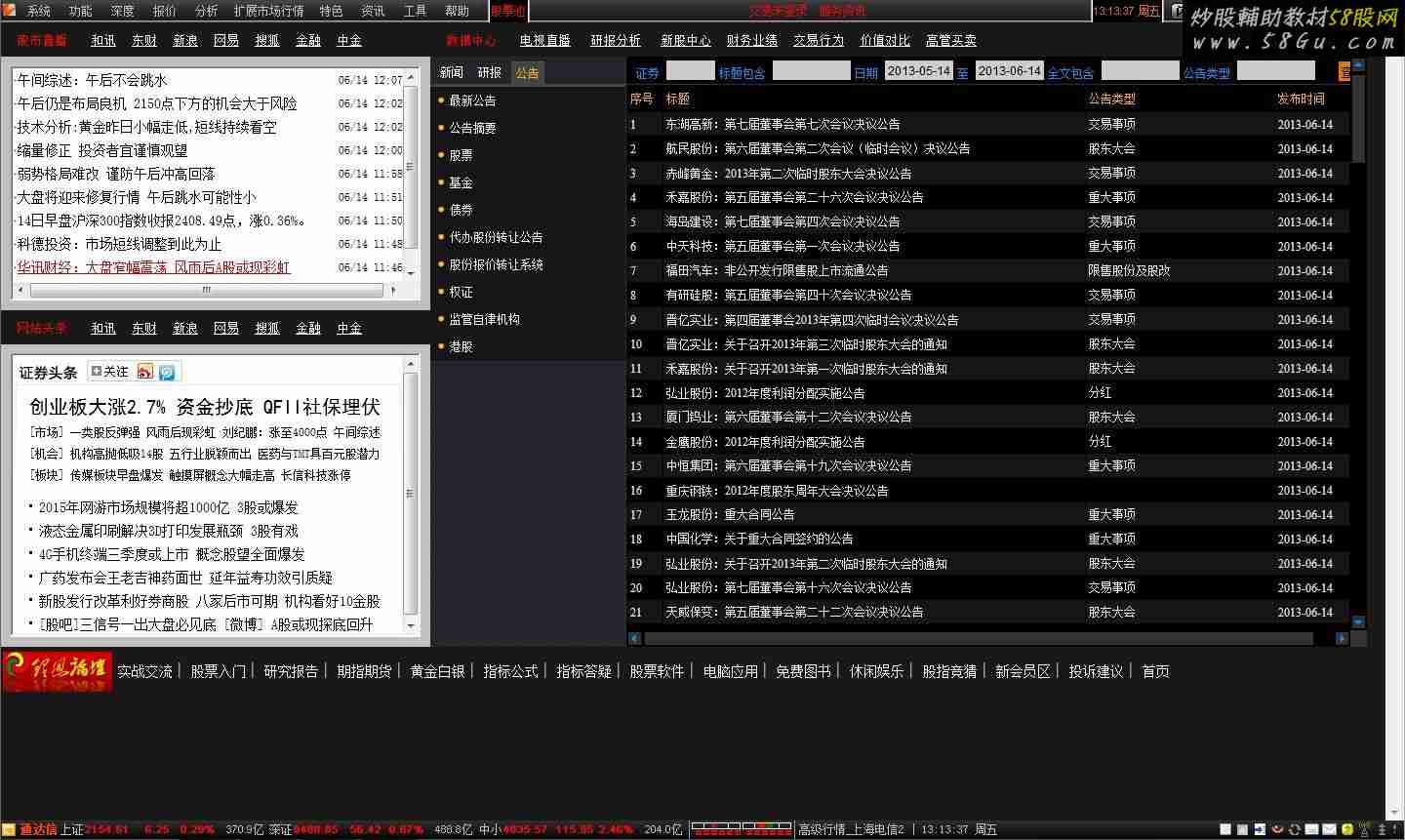Image resolution: width=1405 pixels, height=840 pixels.
Task: Click horizontal scrollbar thumb in 股市直播 news panel
Action: pyautogui.click(x=206, y=290)
